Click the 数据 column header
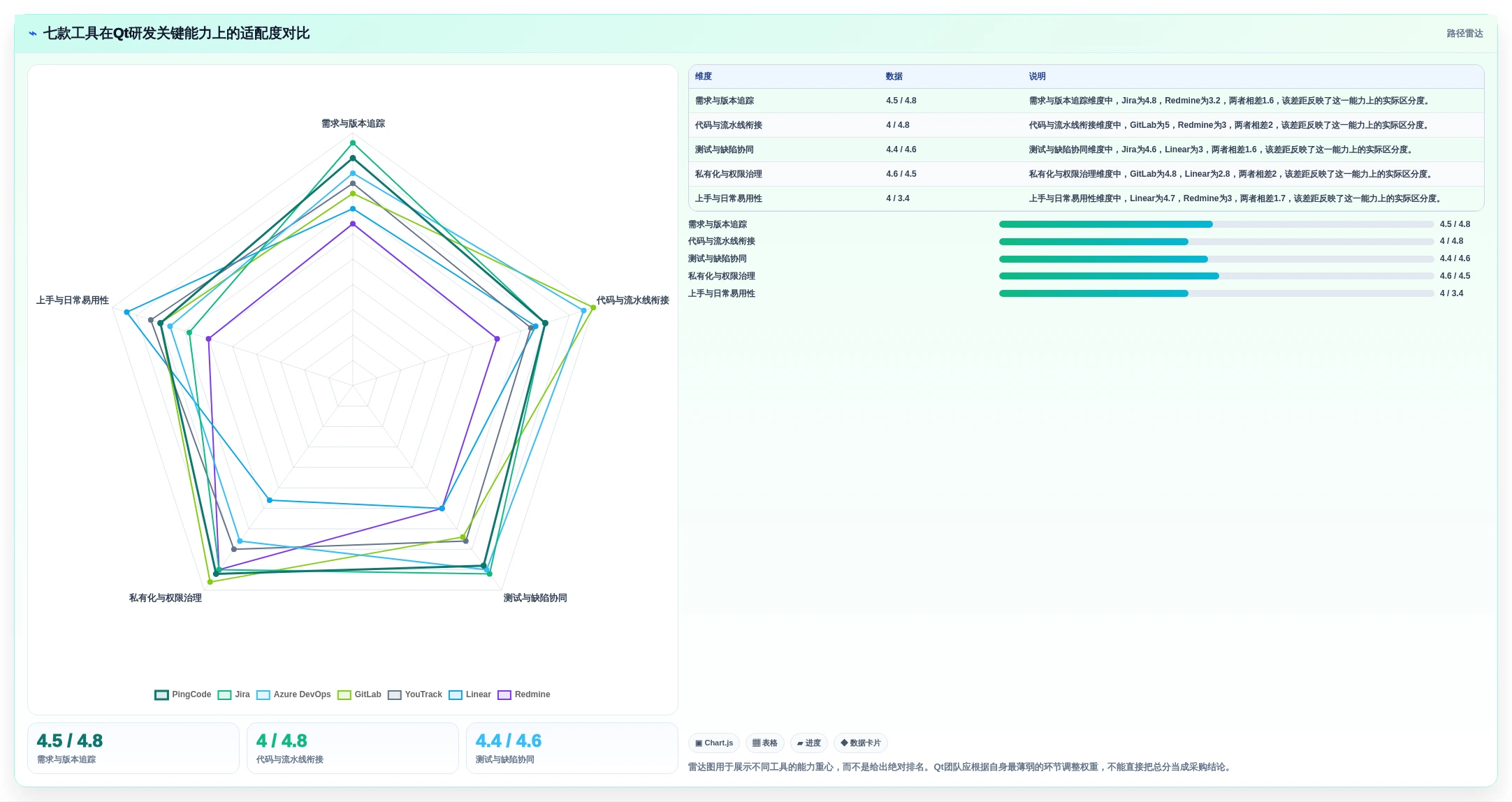Screen dimensions: 1512x802 point(894,76)
